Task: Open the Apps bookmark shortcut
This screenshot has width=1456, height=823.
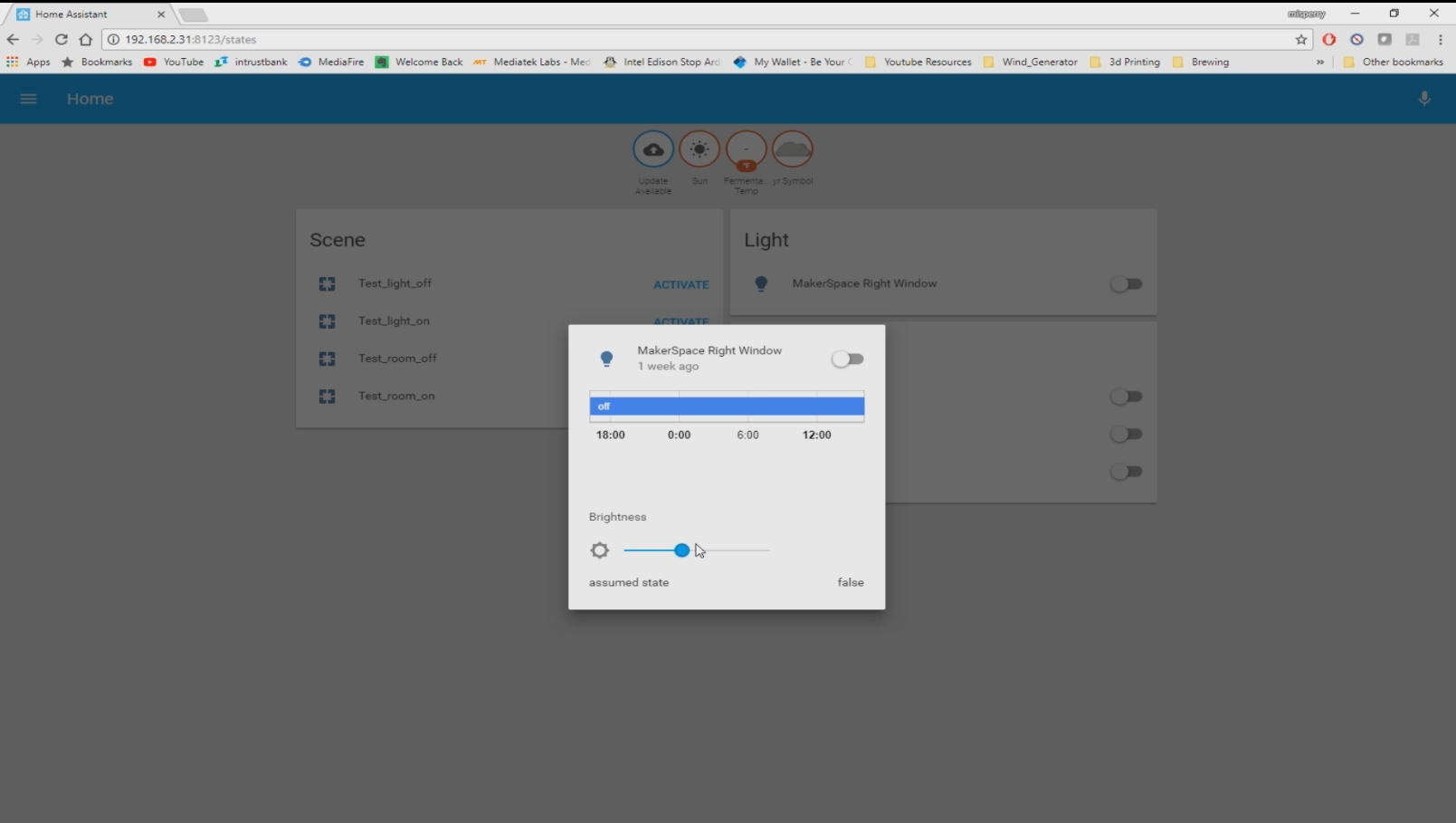Action: click(x=28, y=62)
